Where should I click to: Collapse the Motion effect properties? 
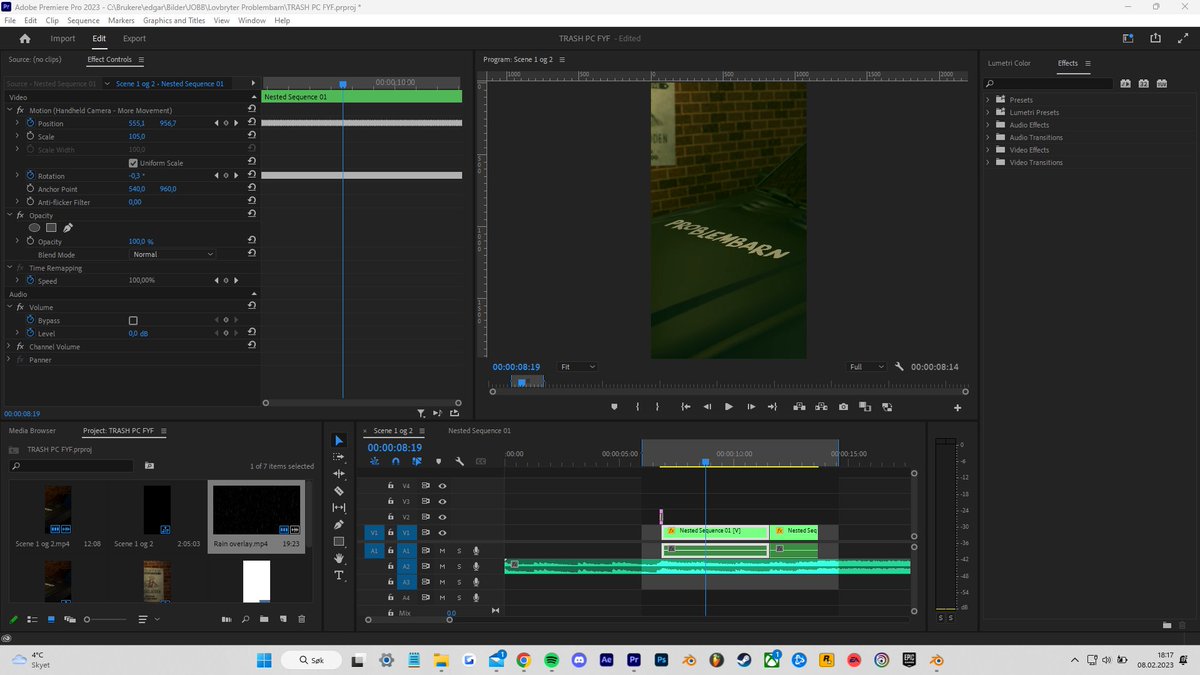(10, 110)
